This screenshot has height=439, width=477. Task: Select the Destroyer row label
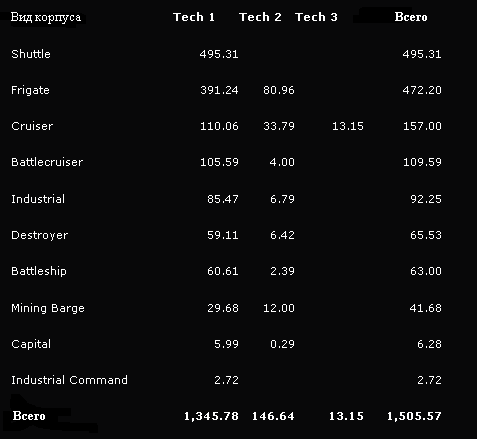tap(40, 235)
